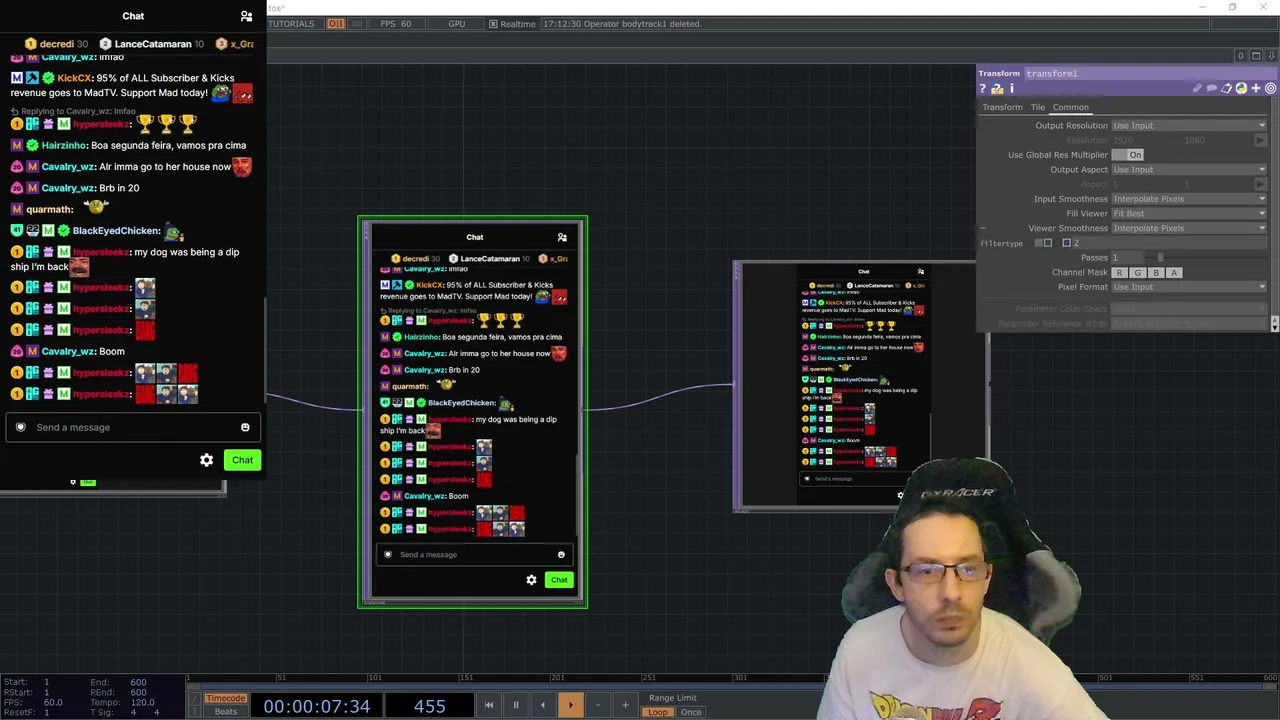The width and height of the screenshot is (1280, 720).
Task: Switch timeline display to Beats
Action: (225, 712)
